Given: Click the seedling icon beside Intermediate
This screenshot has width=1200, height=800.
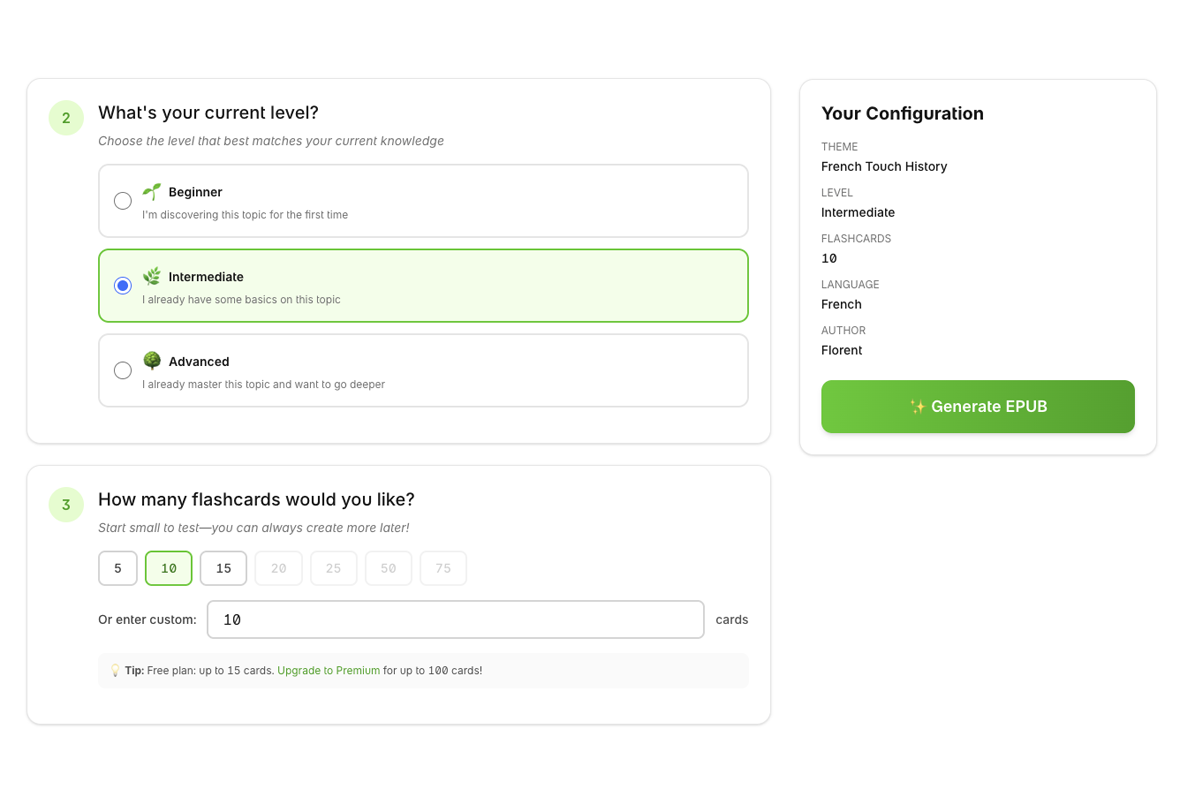Looking at the screenshot, I should pyautogui.click(x=152, y=275).
